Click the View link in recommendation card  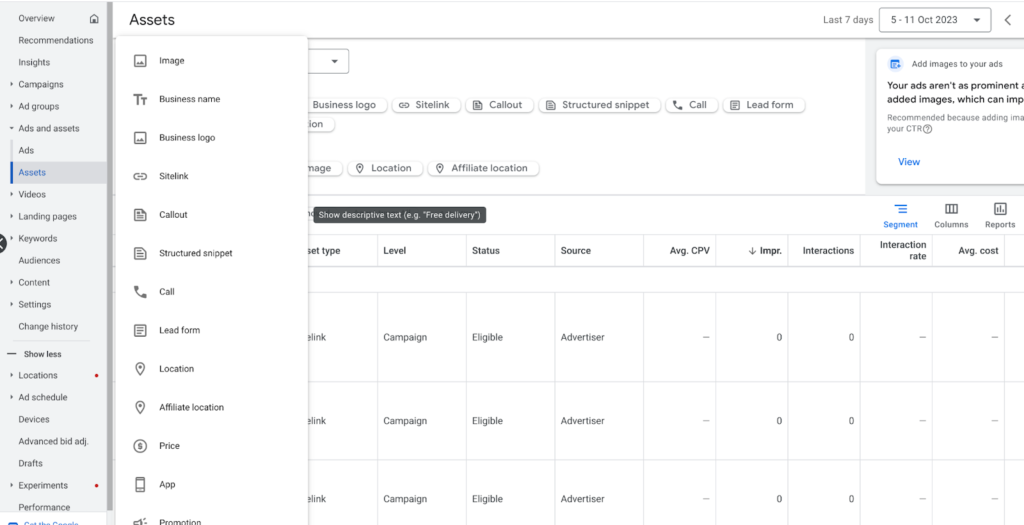pos(908,162)
